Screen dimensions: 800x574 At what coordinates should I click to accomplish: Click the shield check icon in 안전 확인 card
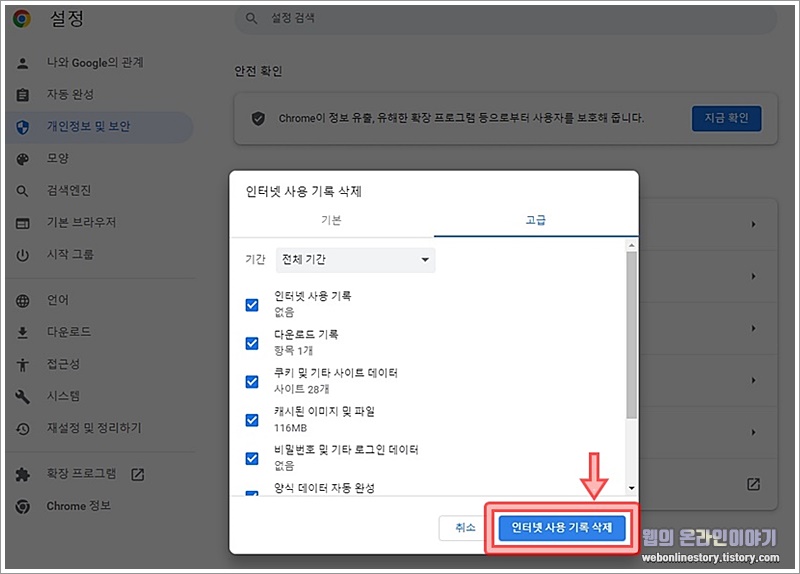point(258,119)
